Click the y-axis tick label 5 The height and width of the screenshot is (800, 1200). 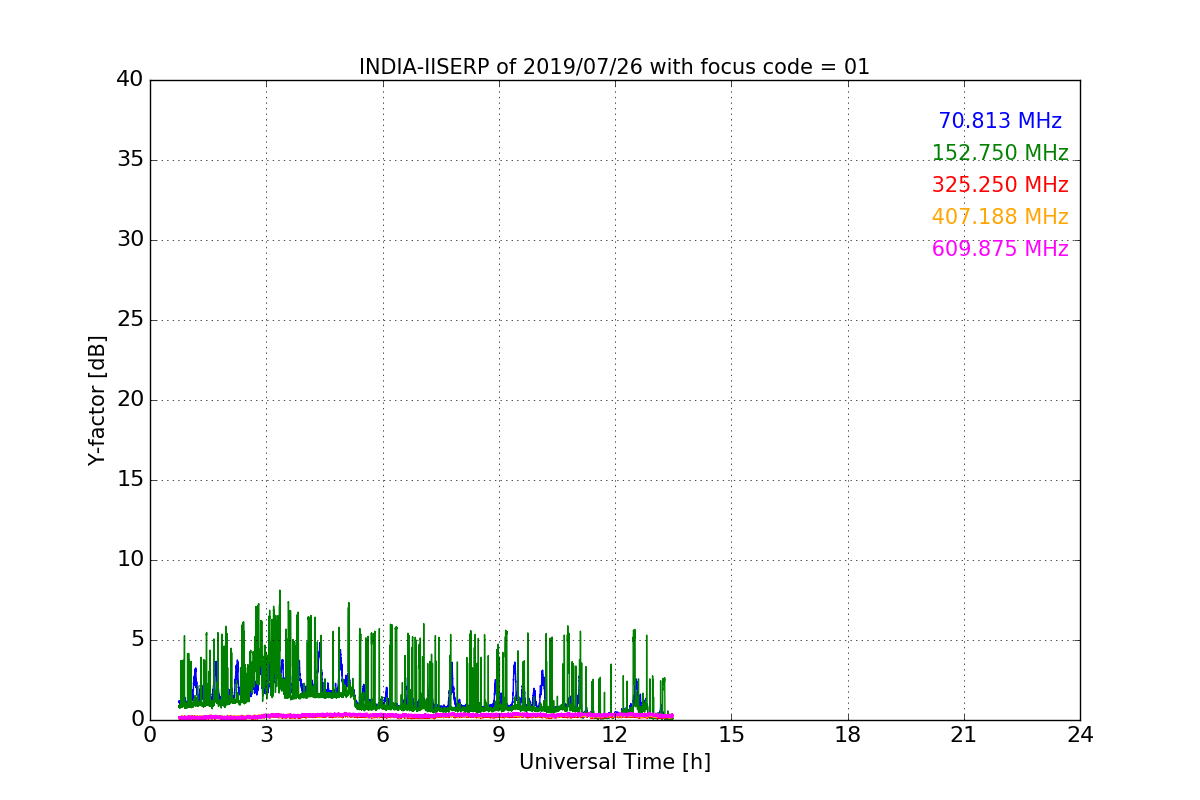[x=136, y=640]
